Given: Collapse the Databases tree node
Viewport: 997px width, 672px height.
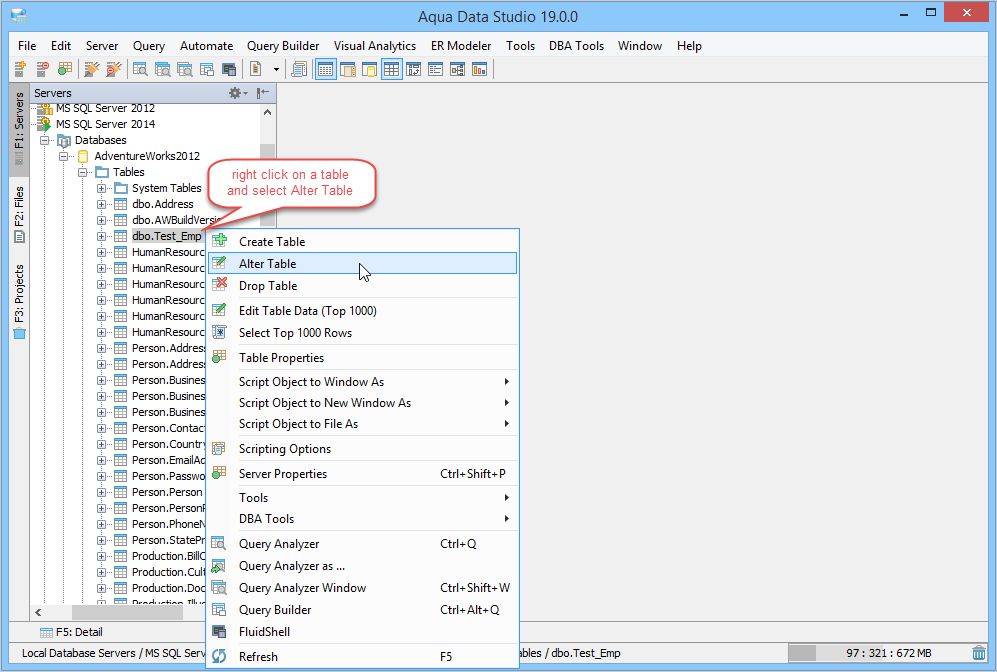Looking at the screenshot, I should [x=45, y=140].
